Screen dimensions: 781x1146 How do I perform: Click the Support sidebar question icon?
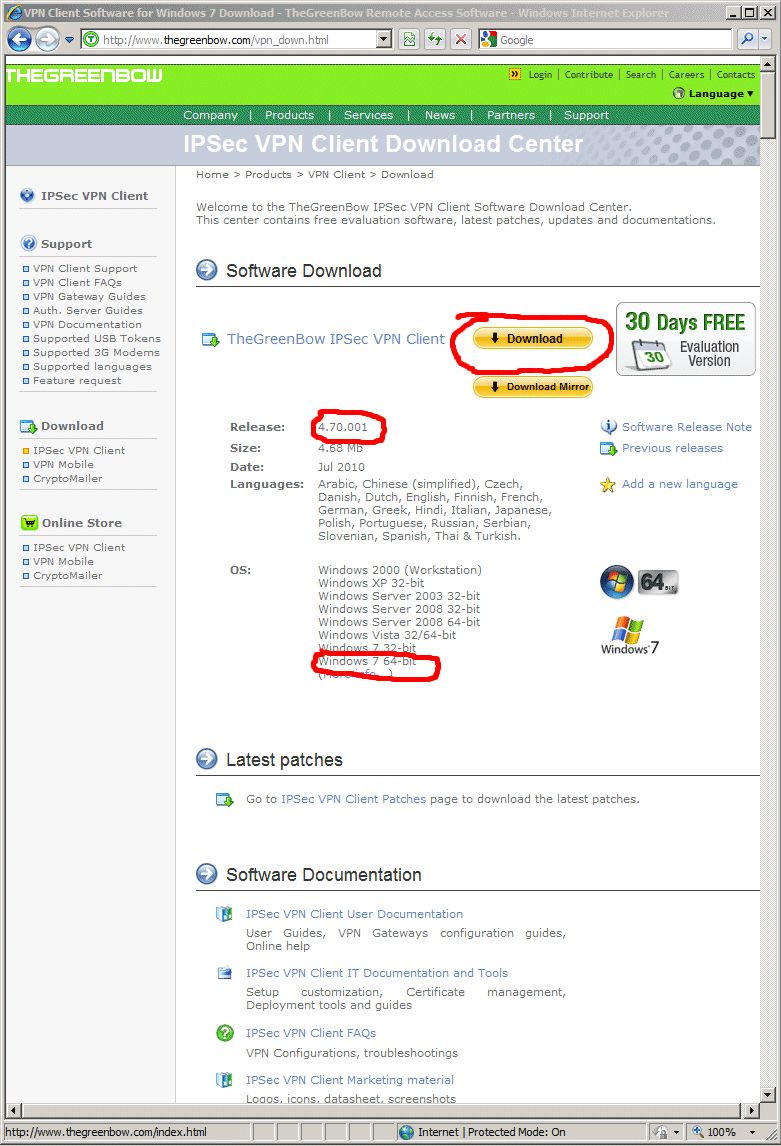[28, 243]
